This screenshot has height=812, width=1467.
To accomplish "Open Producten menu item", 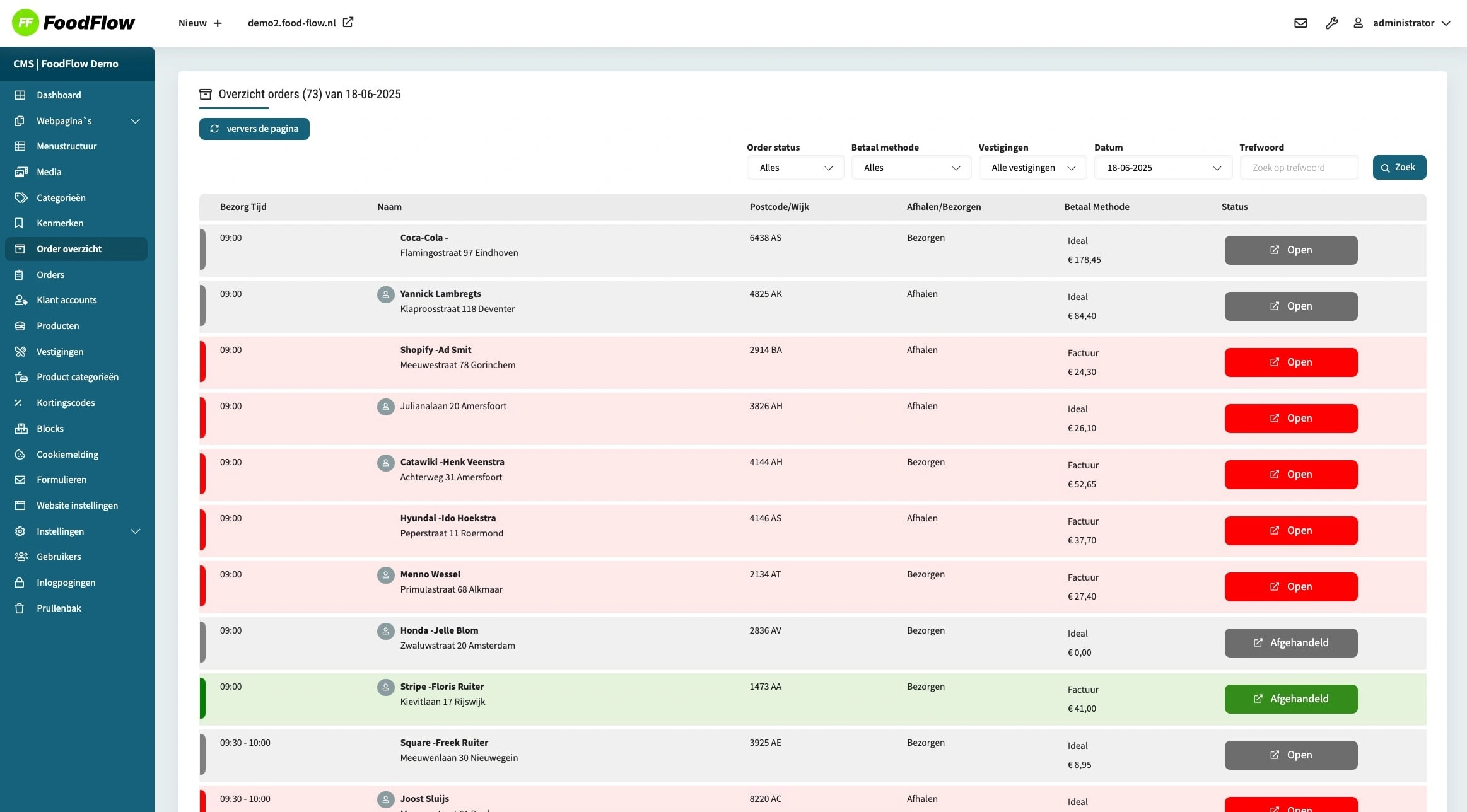I will click(x=57, y=326).
